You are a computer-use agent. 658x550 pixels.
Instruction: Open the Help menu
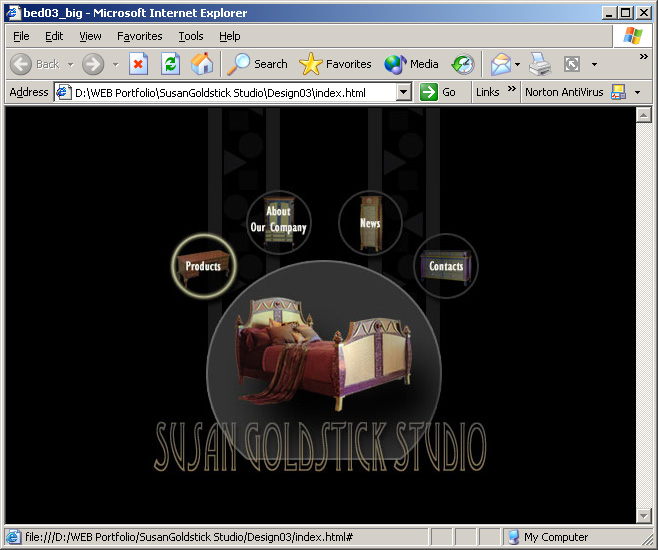pos(230,36)
